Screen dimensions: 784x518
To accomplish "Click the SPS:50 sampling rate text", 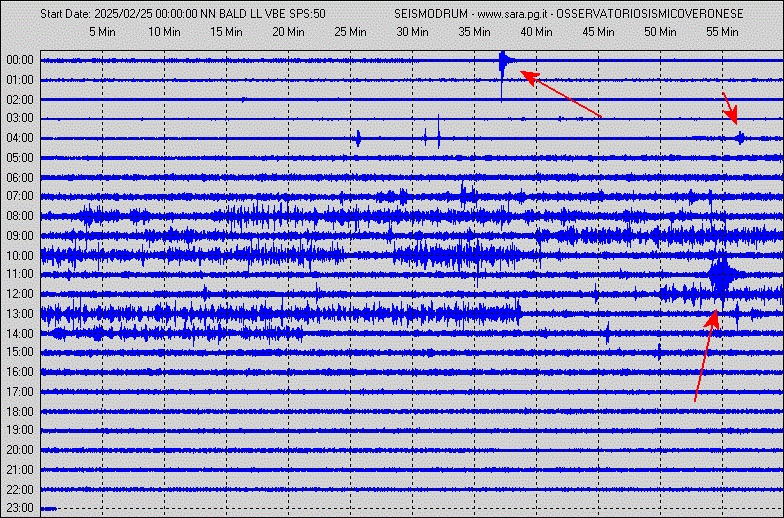I will click(x=308, y=14).
